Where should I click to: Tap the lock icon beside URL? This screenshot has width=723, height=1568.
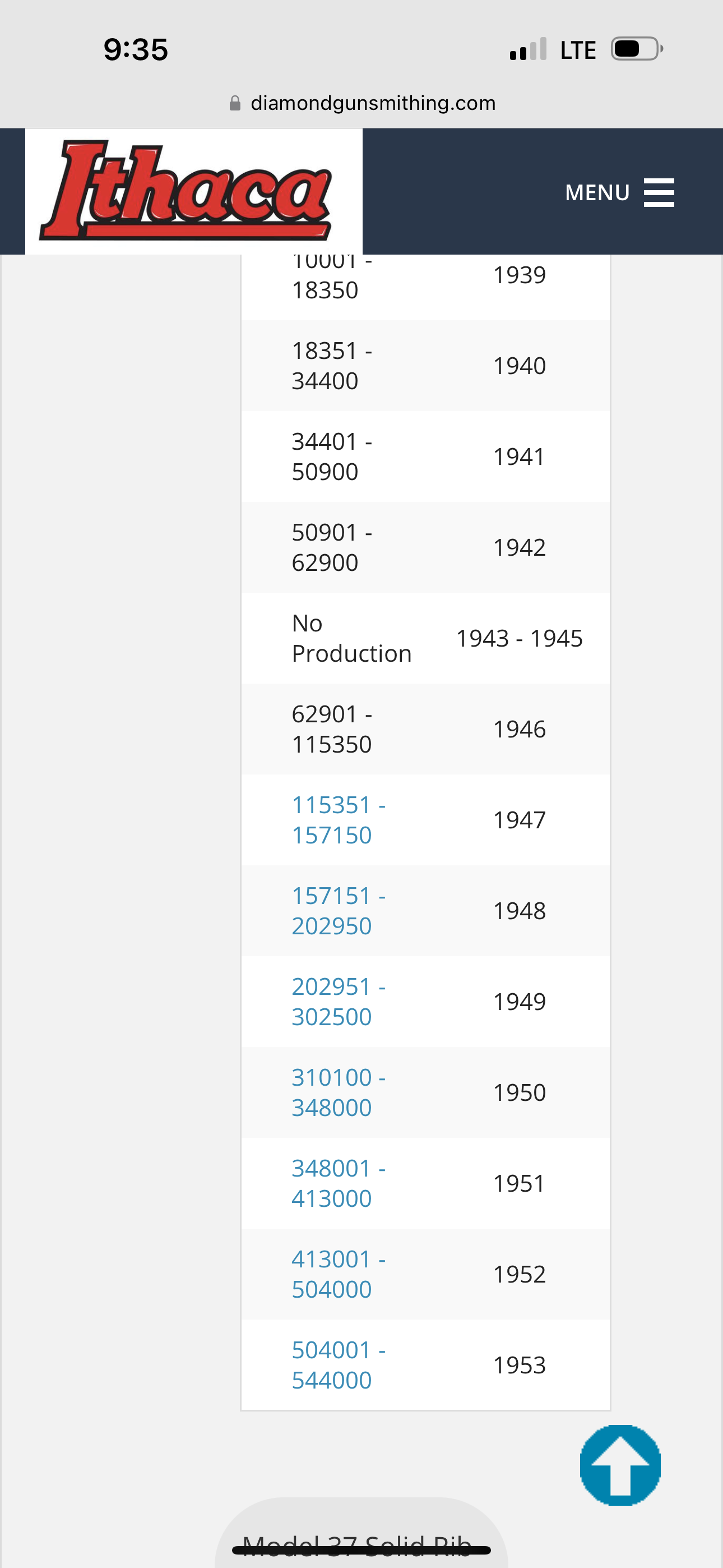click(x=235, y=104)
